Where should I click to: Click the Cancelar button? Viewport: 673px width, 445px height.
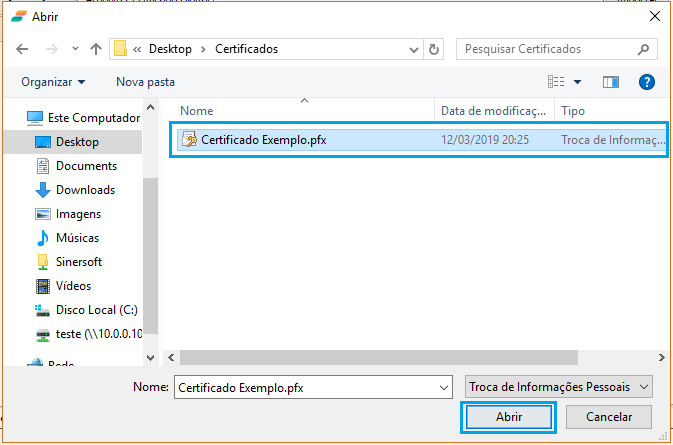point(608,416)
